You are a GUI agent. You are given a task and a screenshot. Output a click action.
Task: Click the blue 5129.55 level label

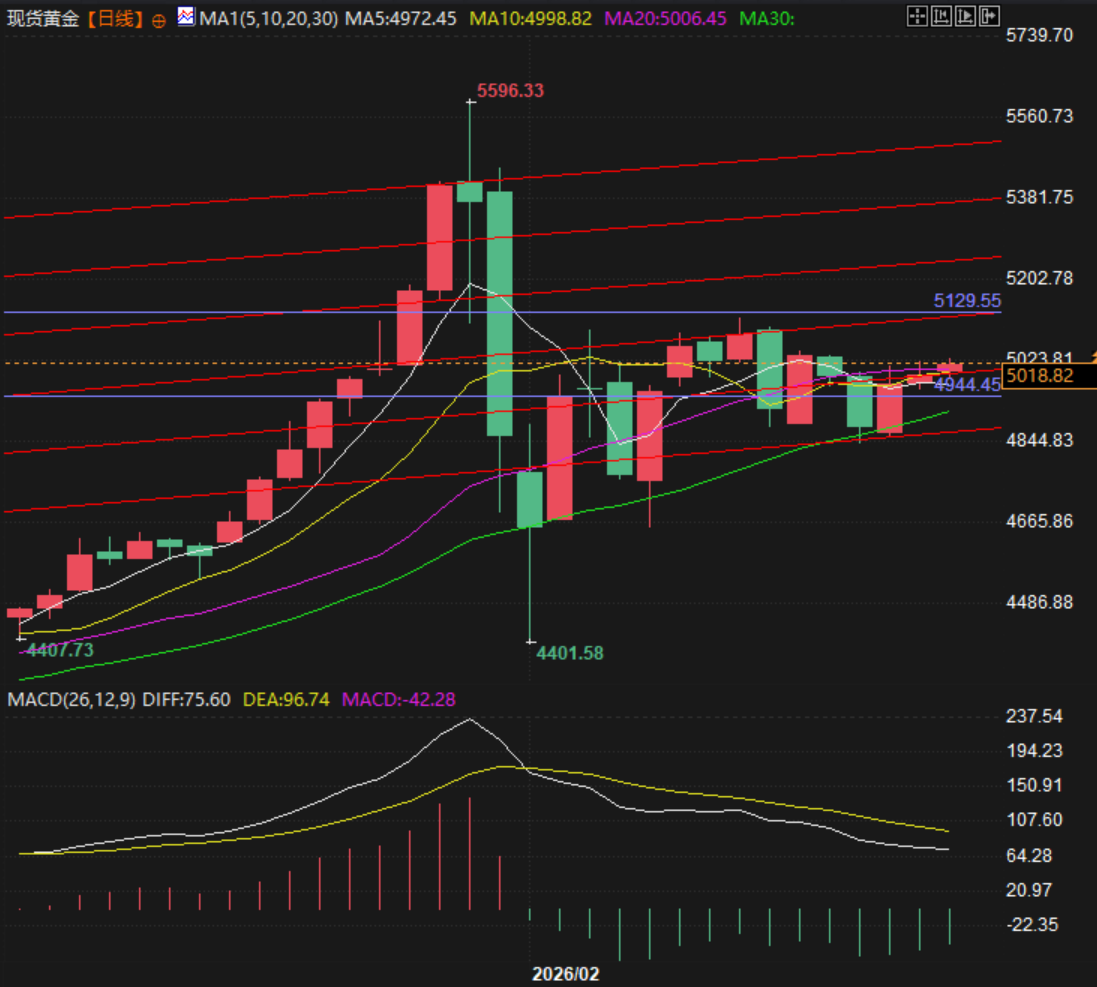click(x=967, y=301)
